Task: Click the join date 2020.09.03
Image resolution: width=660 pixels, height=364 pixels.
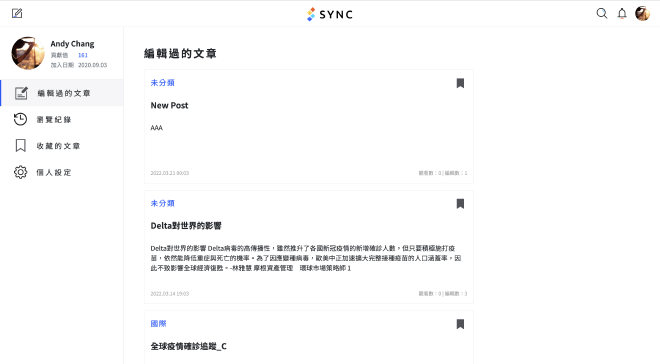Action: click(93, 65)
